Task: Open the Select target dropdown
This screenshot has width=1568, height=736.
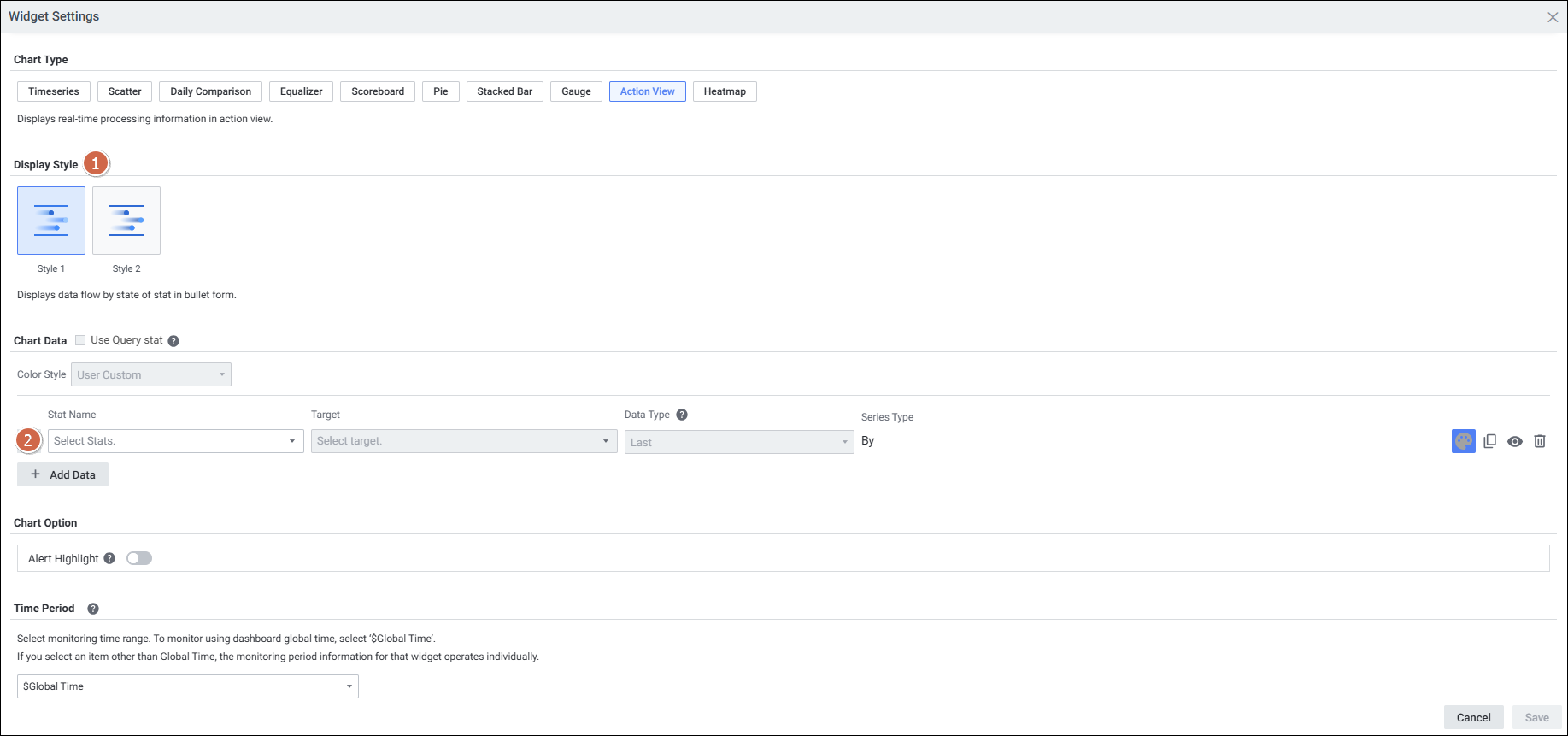Action: [463, 441]
